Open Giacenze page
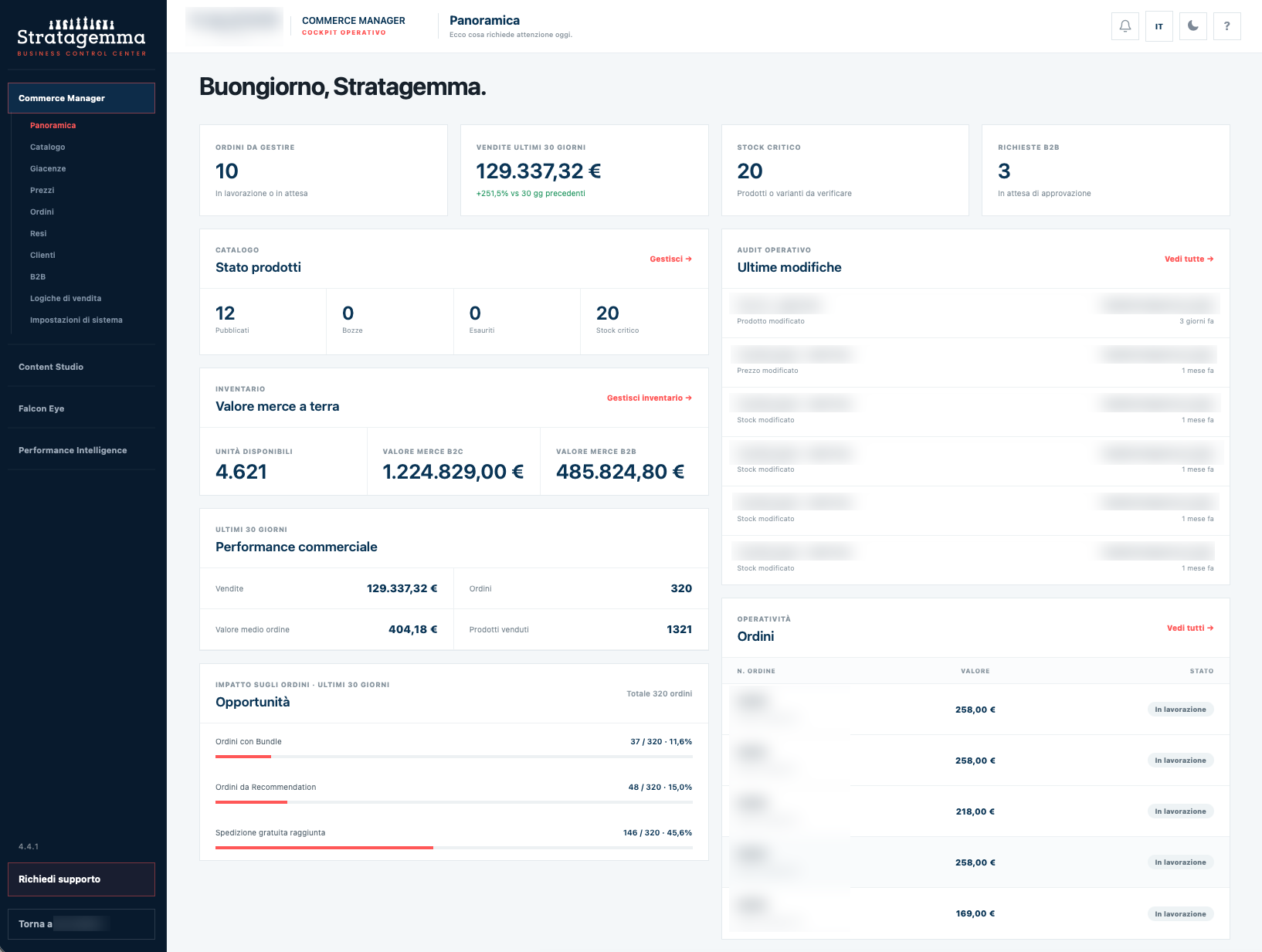The image size is (1262, 952). coord(48,168)
